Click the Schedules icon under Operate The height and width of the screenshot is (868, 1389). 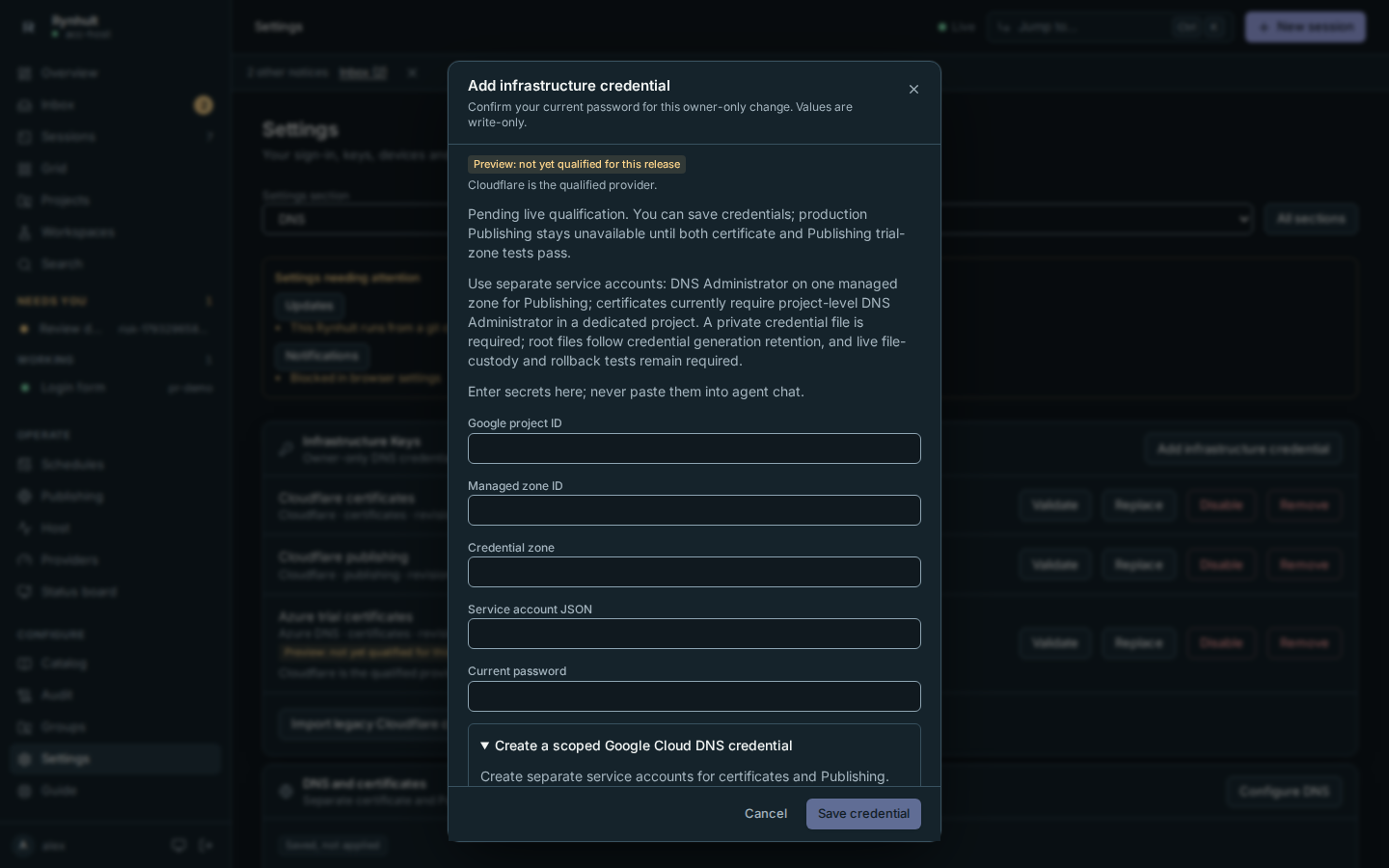[x=25, y=465]
